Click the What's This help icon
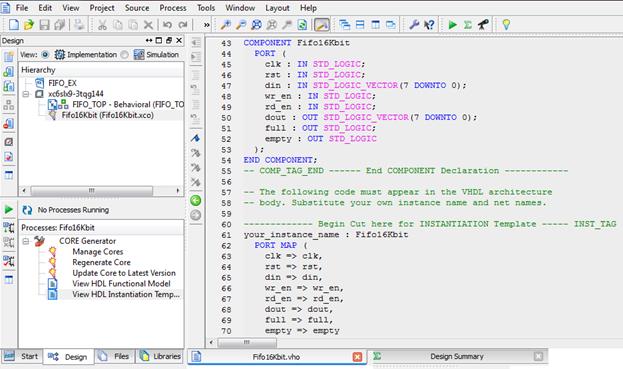The width and height of the screenshot is (623, 369). [x=429, y=25]
